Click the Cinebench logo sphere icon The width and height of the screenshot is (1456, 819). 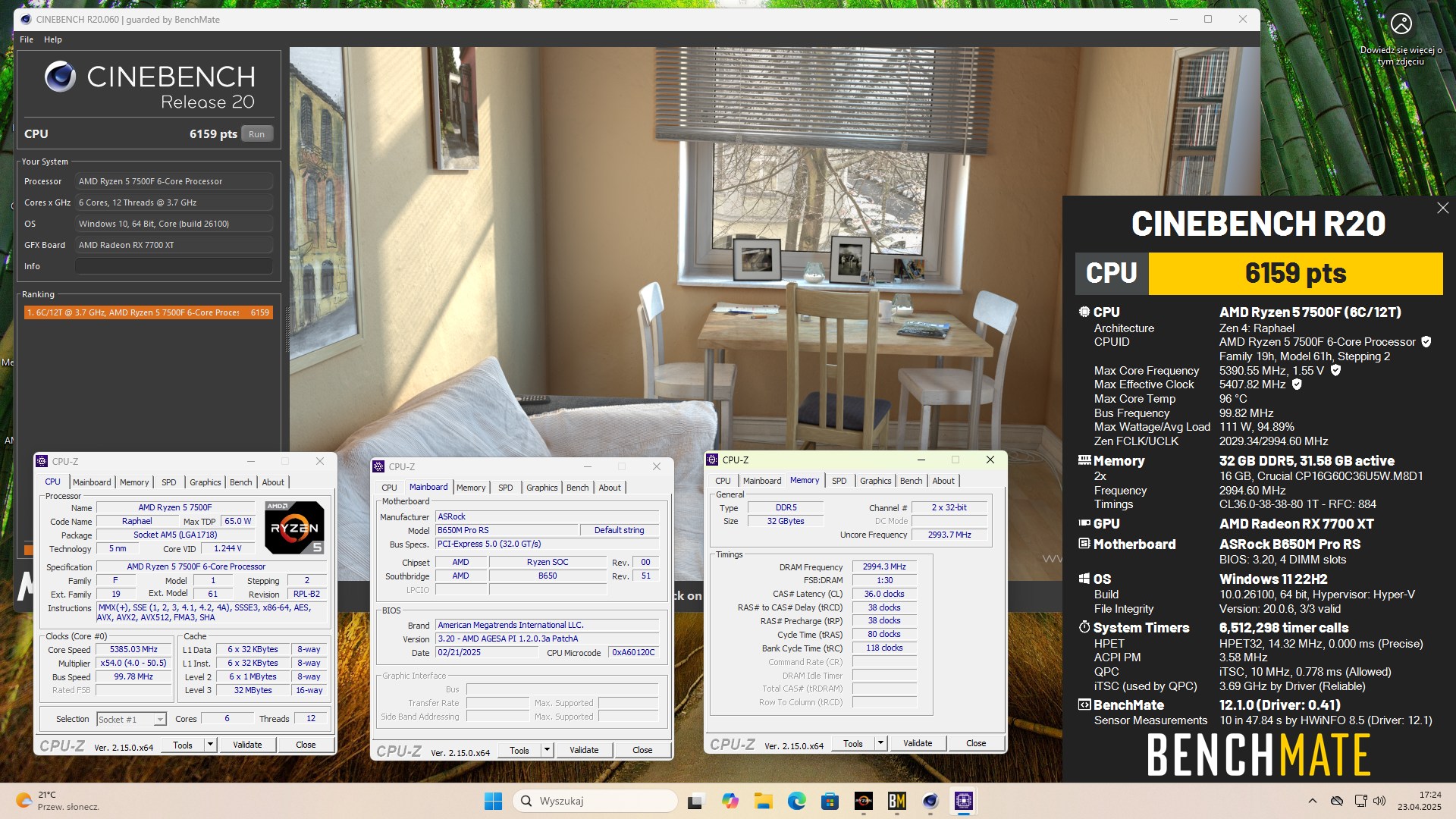(60, 76)
